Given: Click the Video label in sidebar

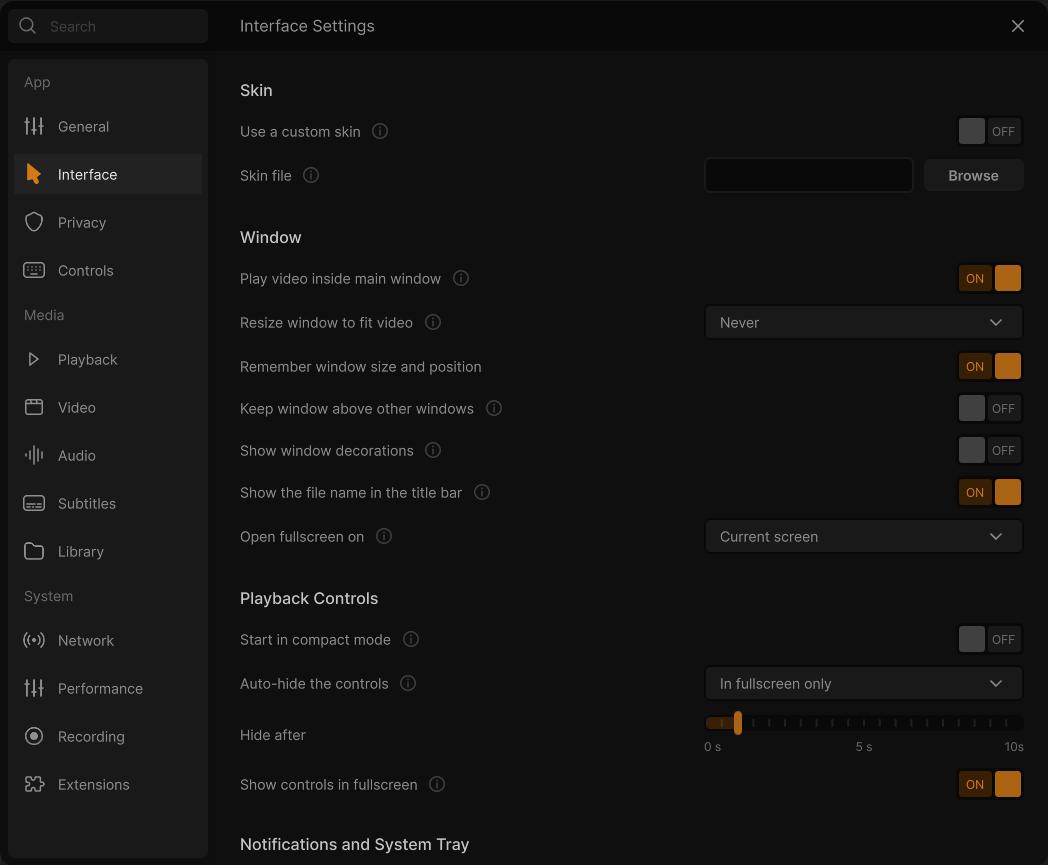Looking at the screenshot, I should click(x=77, y=407).
